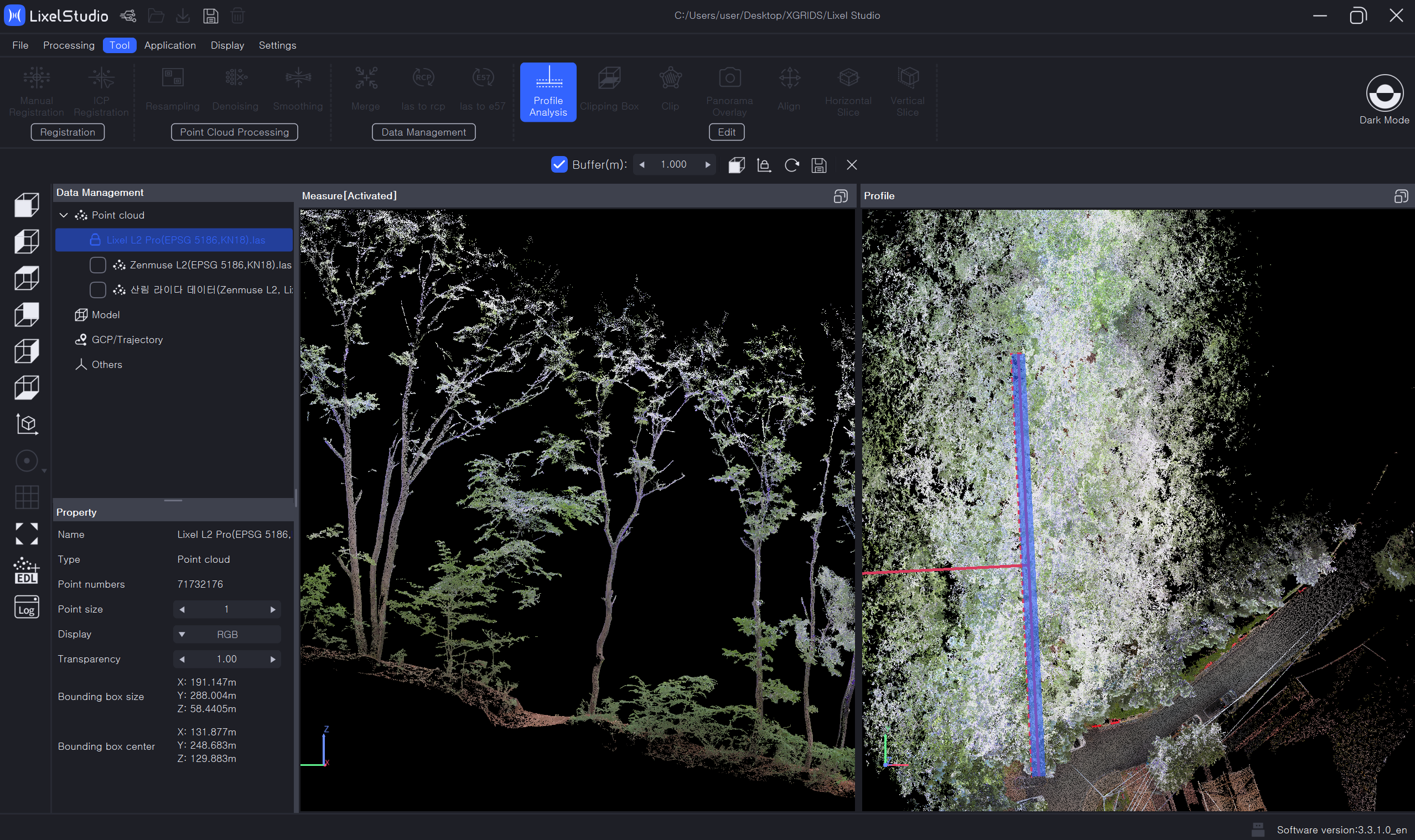
Task: Click the save profile icon in buffer toolbar
Action: 818,165
